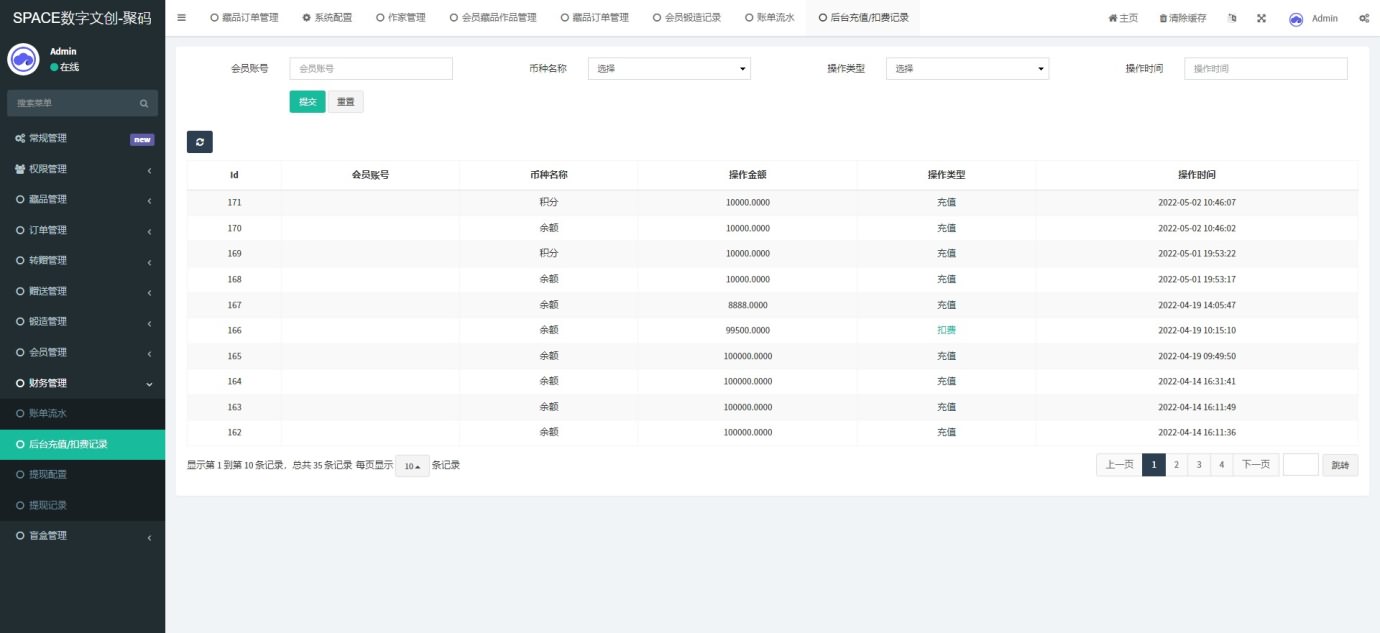The width and height of the screenshot is (1380, 633).
Task: Go to pagination page 2
Action: (1177, 465)
